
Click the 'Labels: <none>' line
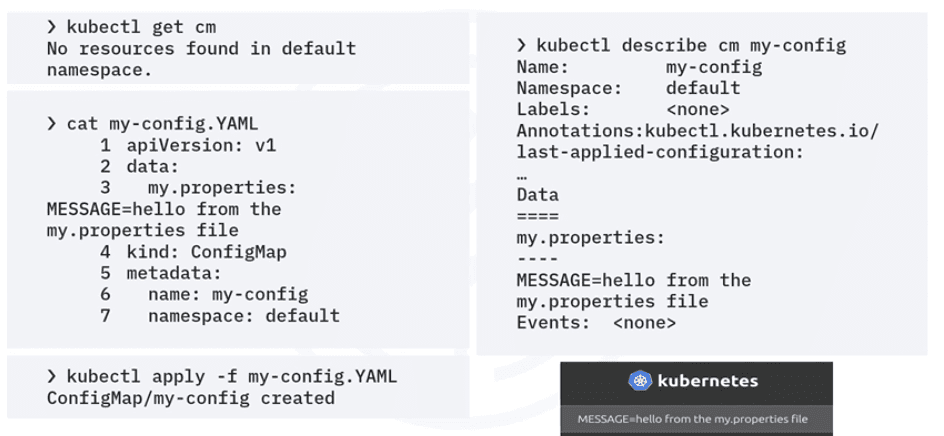[x=622, y=109]
